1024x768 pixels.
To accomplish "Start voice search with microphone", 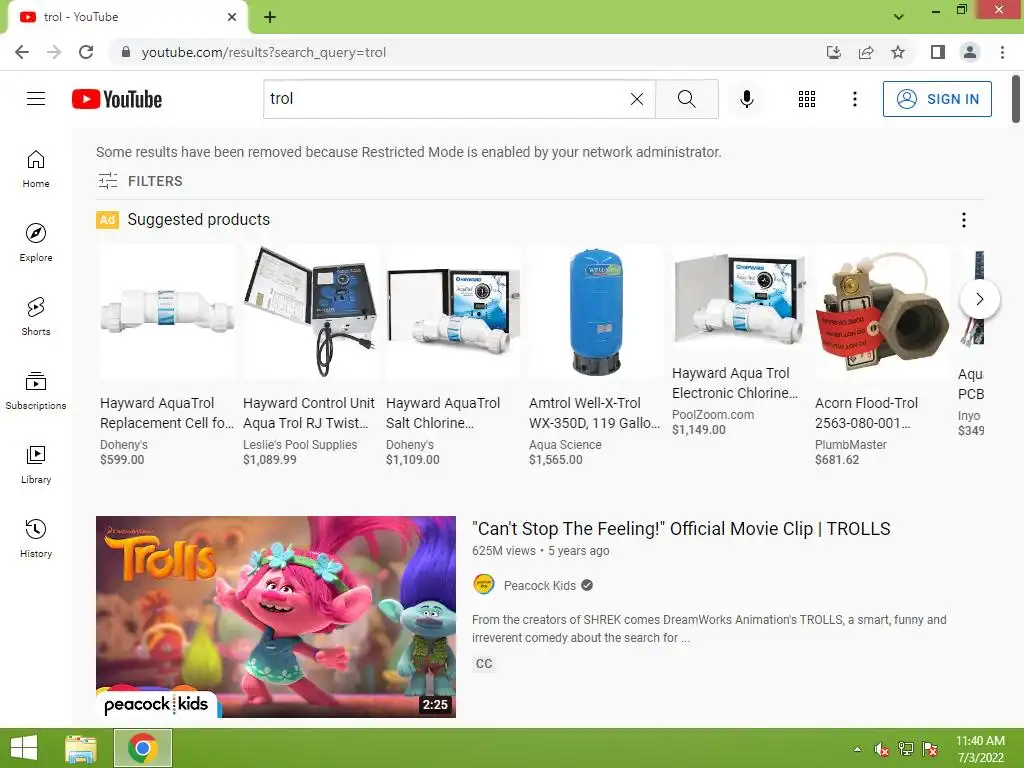I will (x=746, y=99).
